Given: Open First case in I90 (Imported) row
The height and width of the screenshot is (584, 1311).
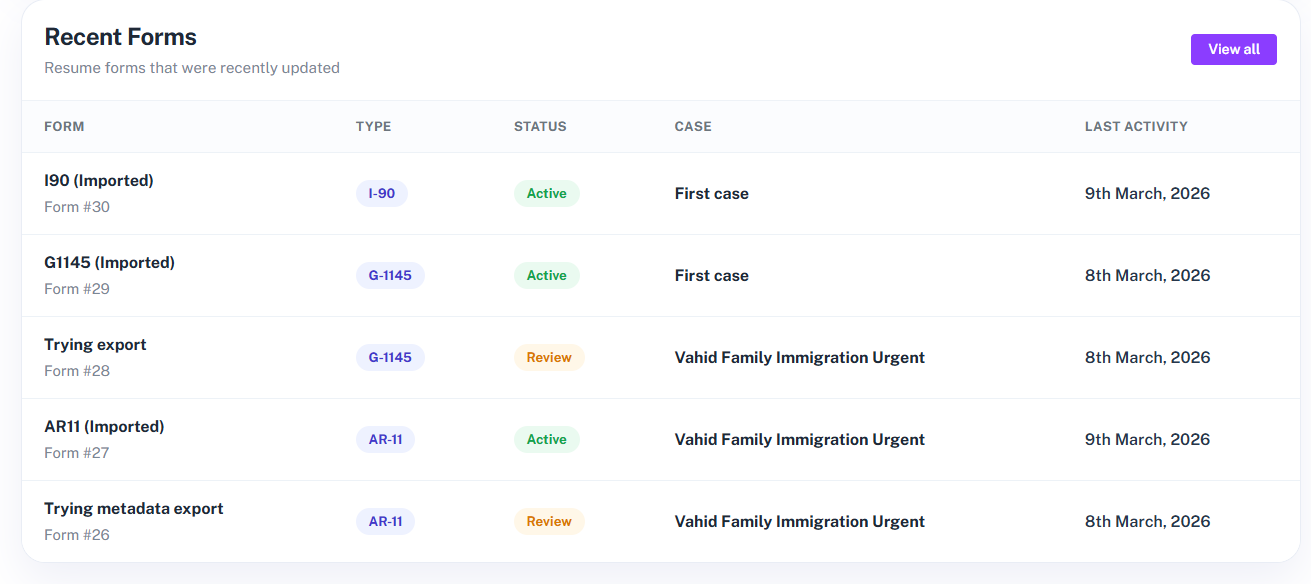Looking at the screenshot, I should click(x=711, y=194).
